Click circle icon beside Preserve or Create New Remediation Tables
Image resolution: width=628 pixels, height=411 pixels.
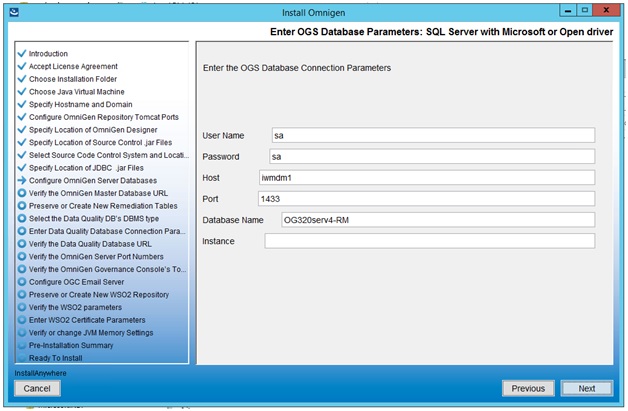pos(22,206)
